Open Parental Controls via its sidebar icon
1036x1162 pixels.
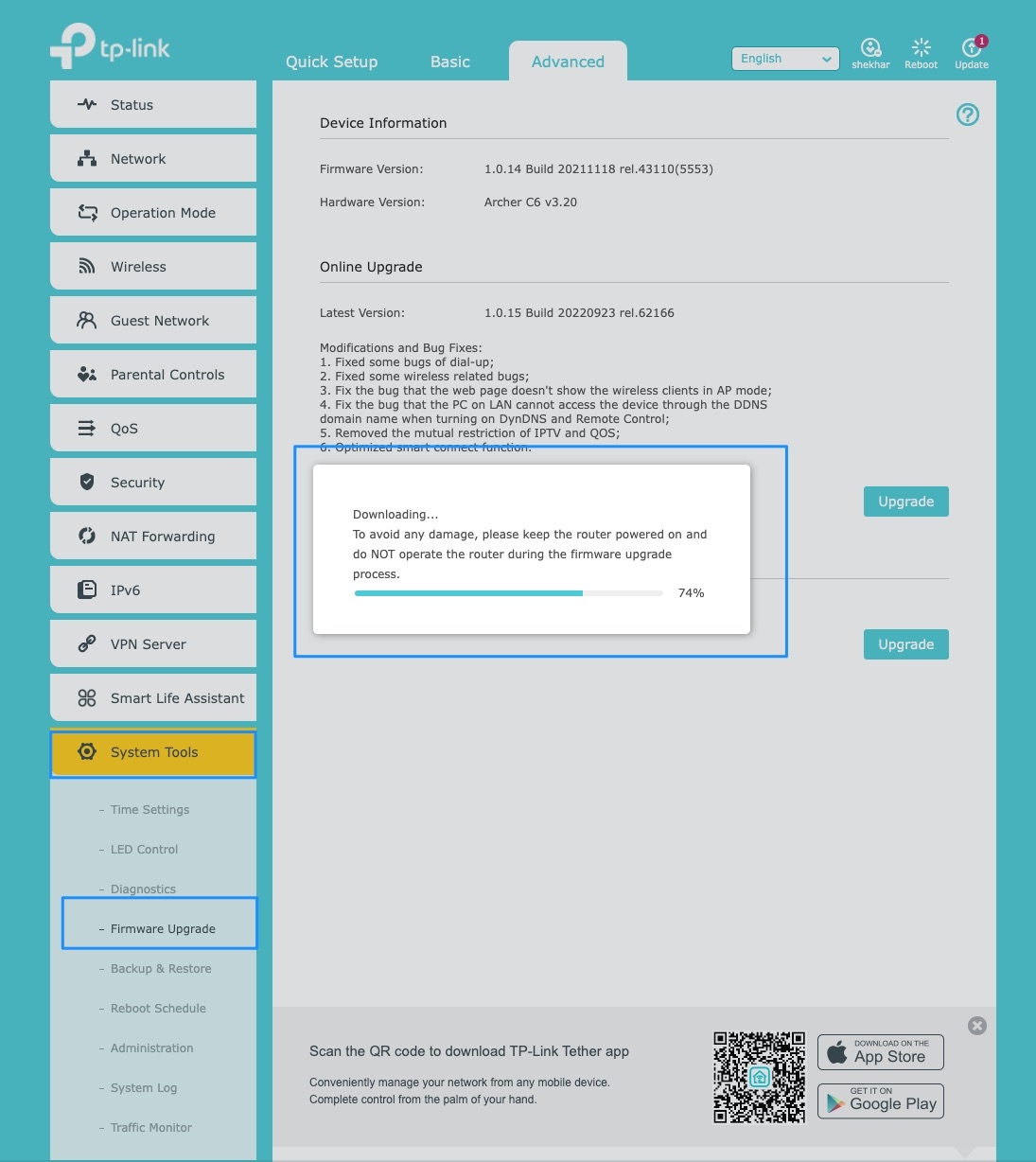(x=87, y=374)
